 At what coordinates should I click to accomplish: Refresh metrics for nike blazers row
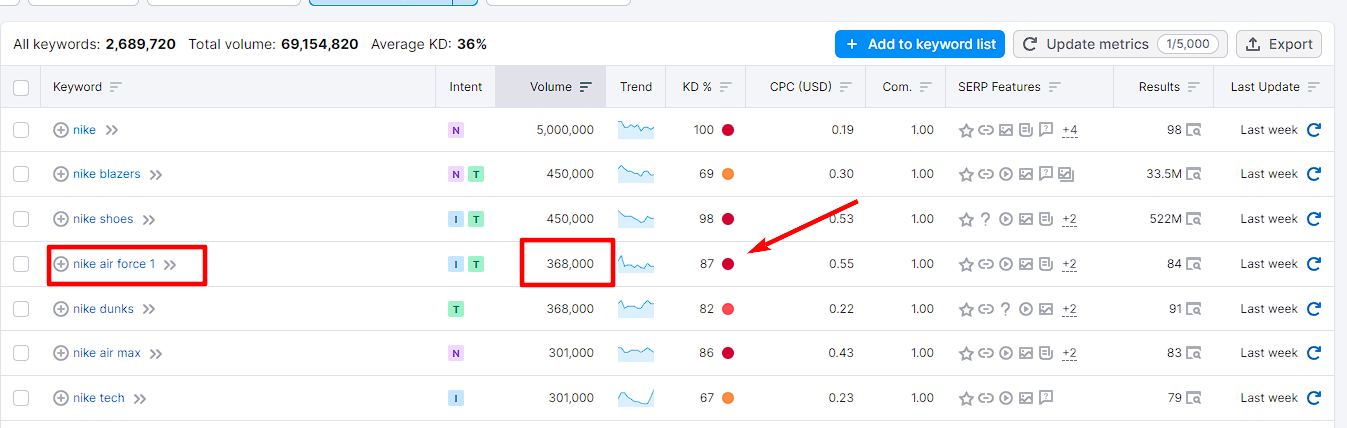tap(1314, 174)
